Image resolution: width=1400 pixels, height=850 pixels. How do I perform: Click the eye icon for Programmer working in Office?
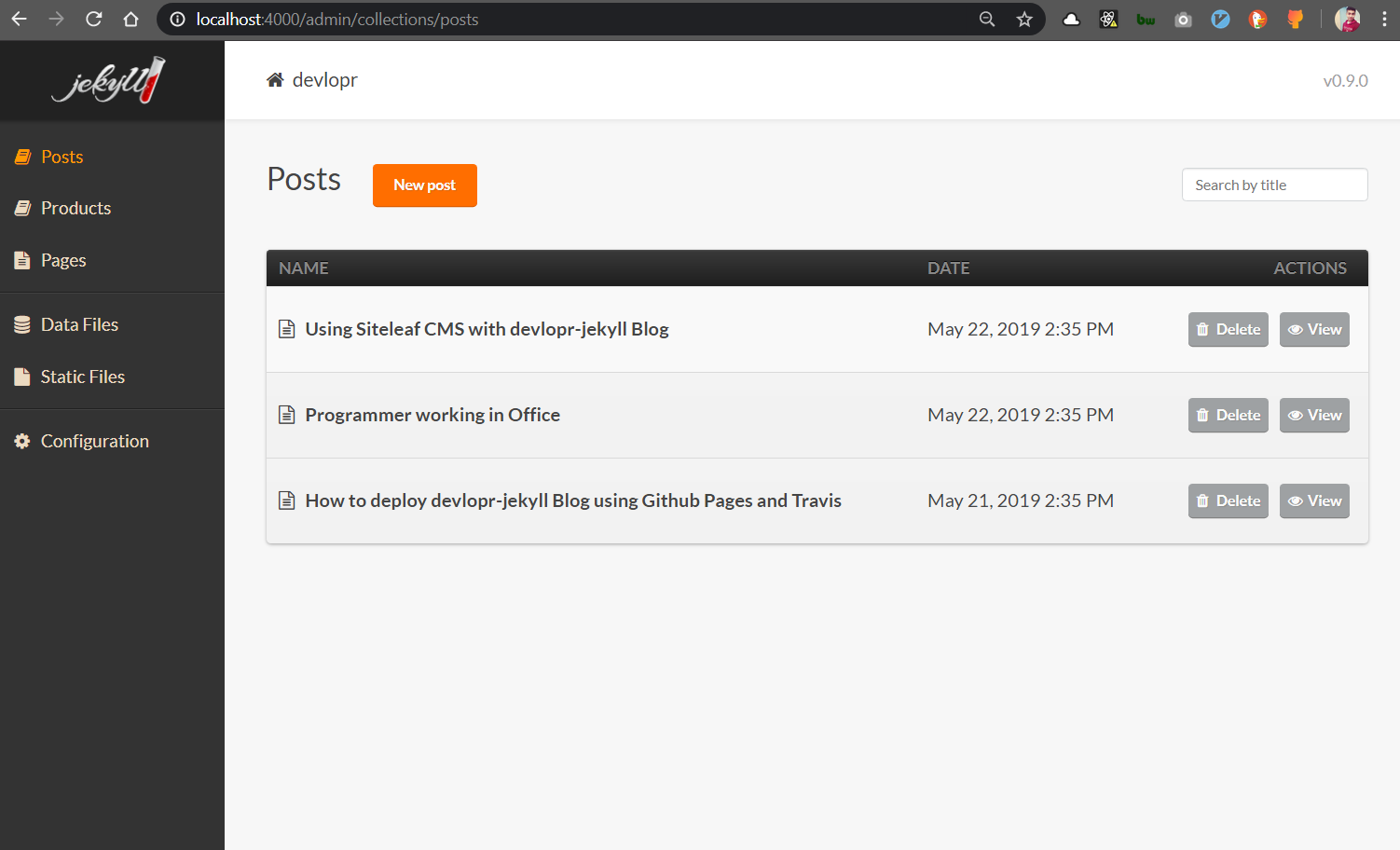(1296, 415)
